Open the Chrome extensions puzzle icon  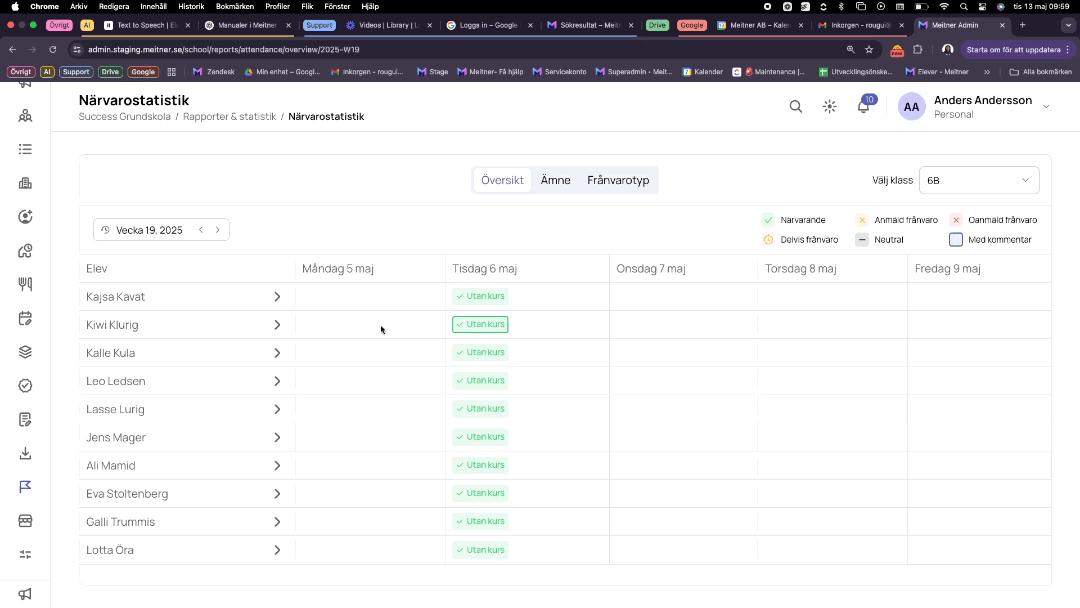click(918, 50)
